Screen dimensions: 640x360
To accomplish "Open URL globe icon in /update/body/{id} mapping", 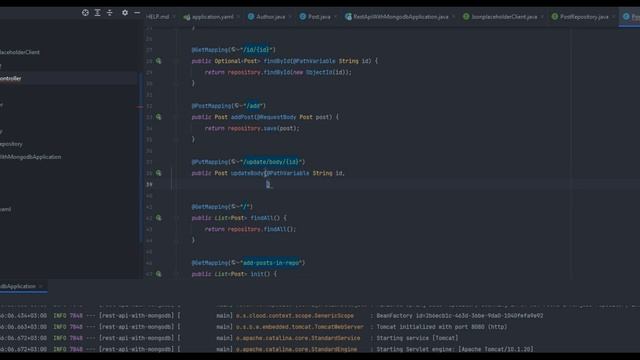I will coord(236,162).
